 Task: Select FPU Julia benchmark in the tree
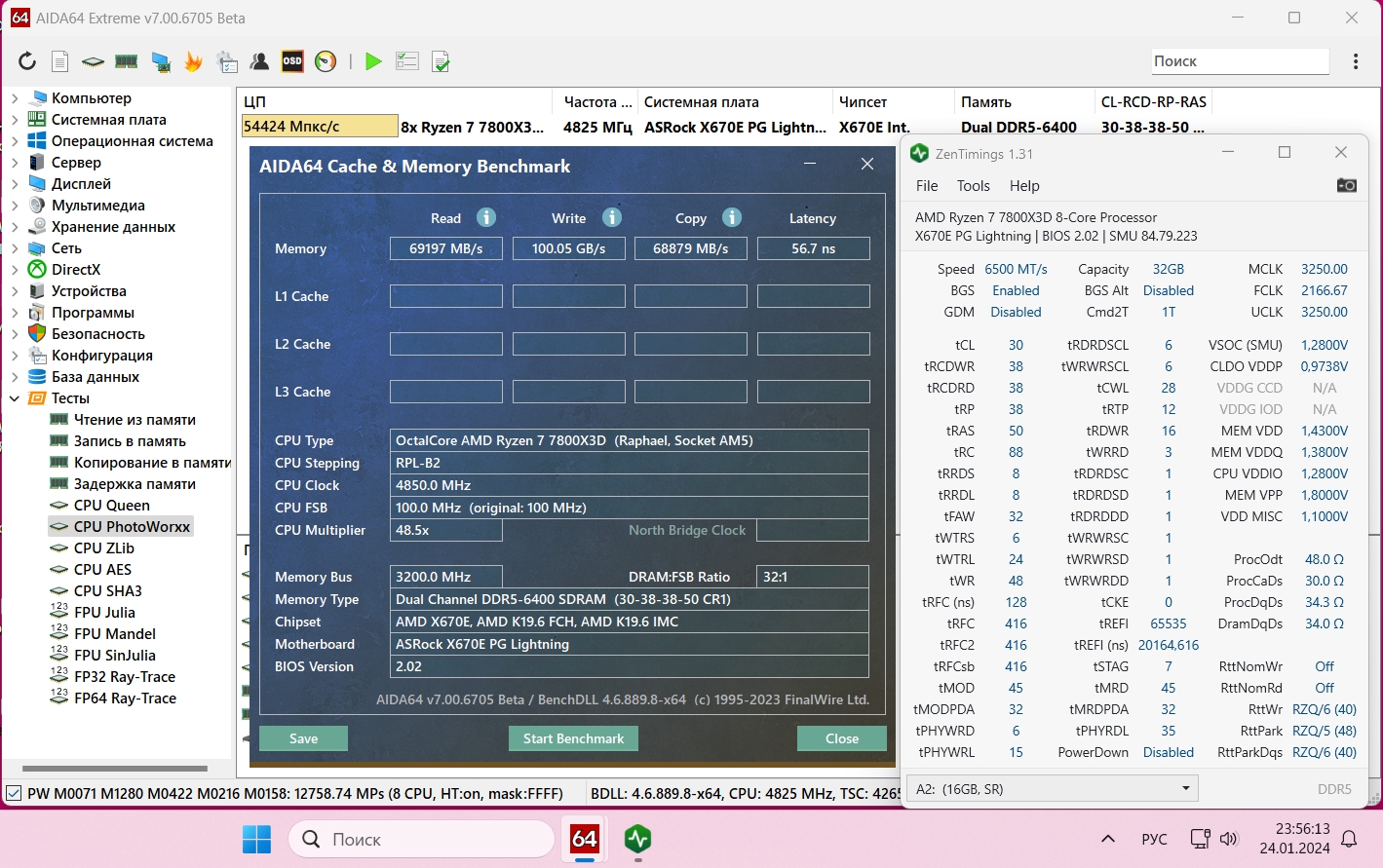coord(104,613)
